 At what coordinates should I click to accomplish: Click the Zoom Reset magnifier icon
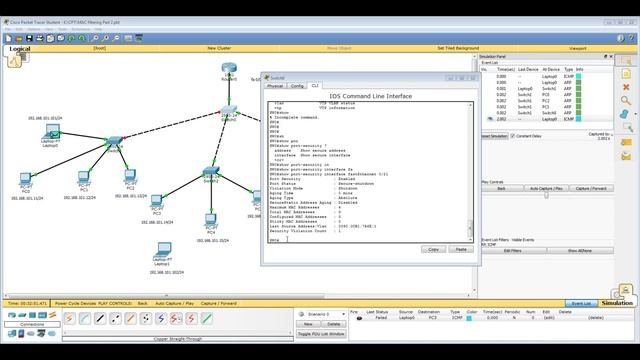[105, 38]
